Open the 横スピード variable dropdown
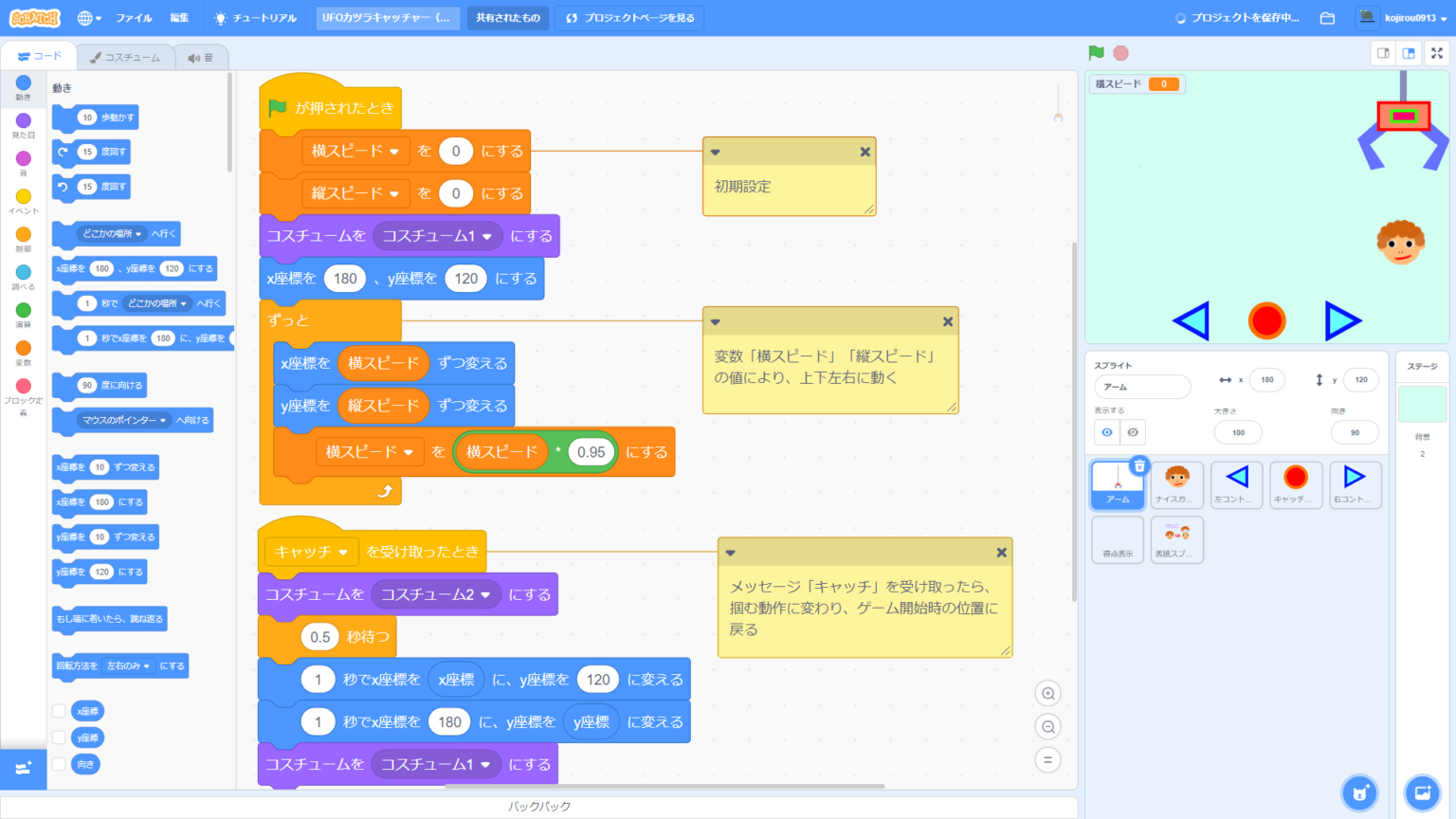The image size is (1456, 819). tap(355, 151)
